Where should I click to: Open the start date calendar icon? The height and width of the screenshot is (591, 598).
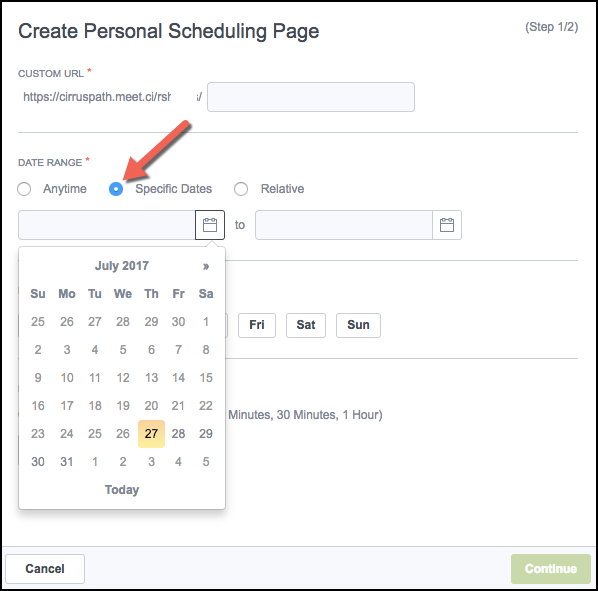[x=210, y=225]
